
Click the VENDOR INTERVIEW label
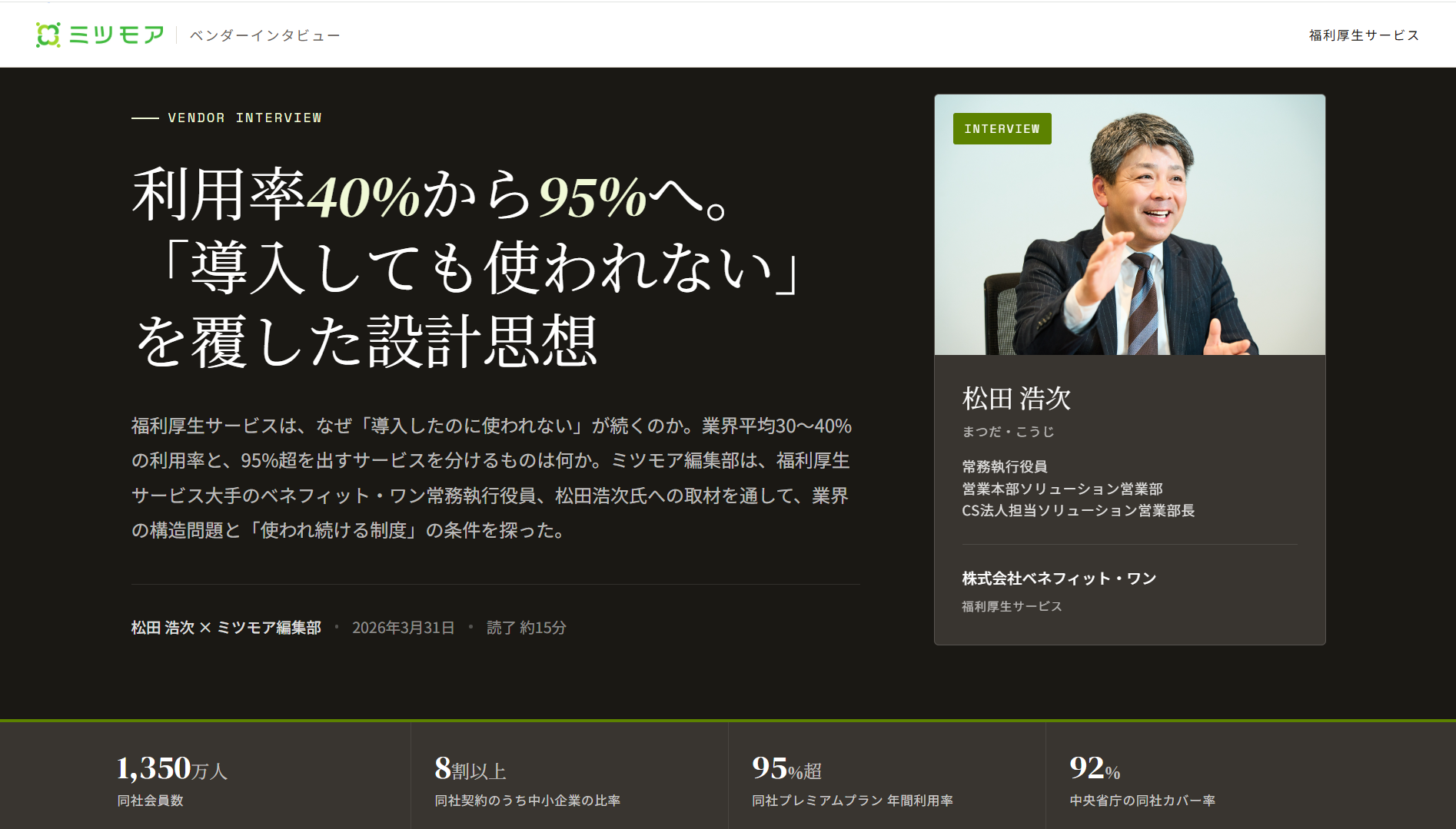click(244, 118)
